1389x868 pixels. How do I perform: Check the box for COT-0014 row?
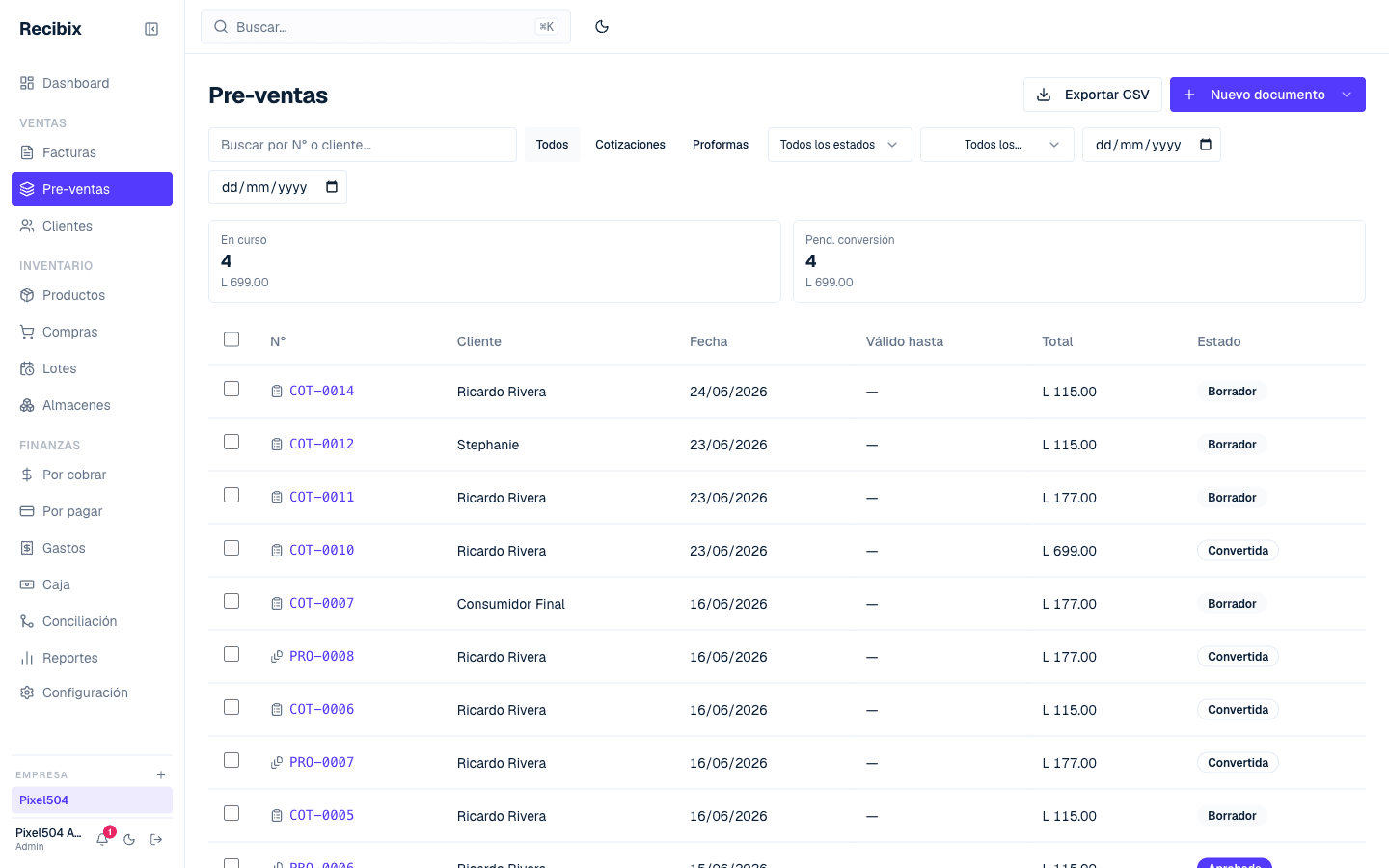click(231, 389)
